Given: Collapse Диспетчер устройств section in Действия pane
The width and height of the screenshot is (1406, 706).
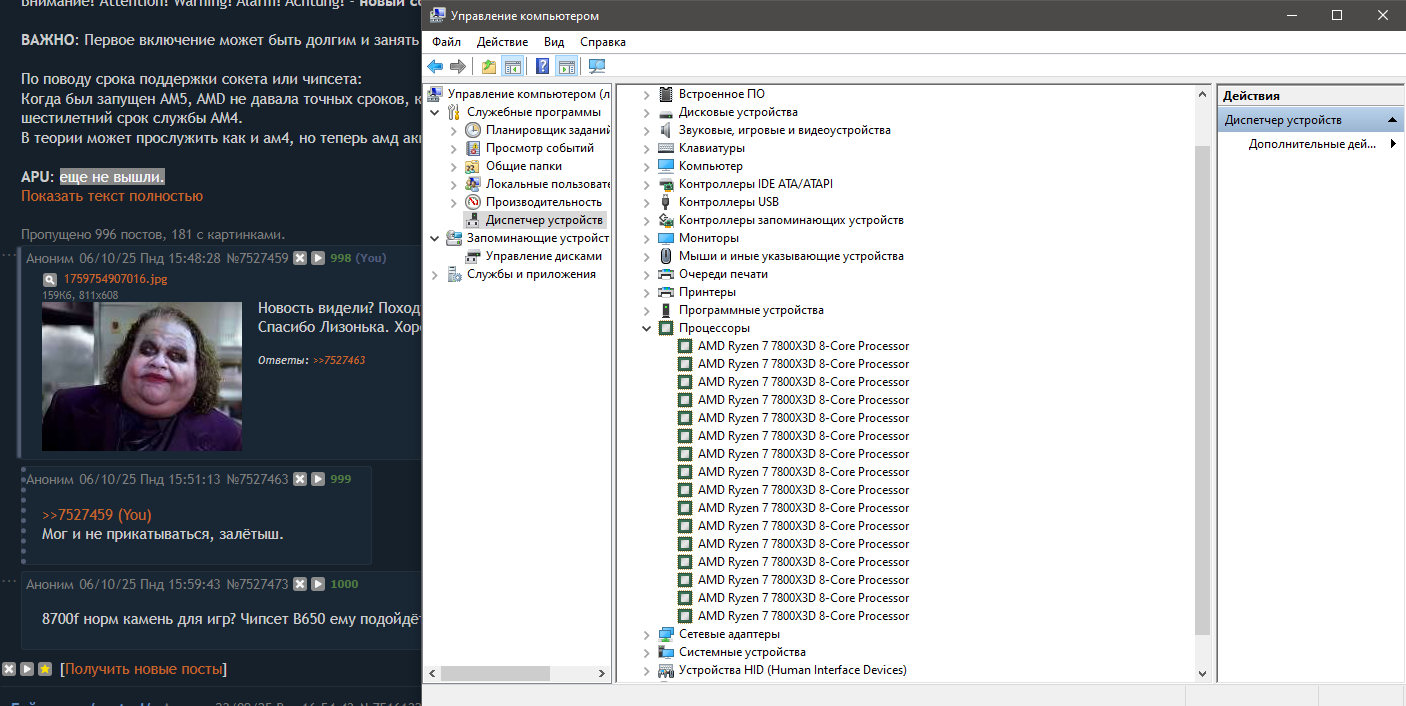Looking at the screenshot, I should (x=1394, y=120).
